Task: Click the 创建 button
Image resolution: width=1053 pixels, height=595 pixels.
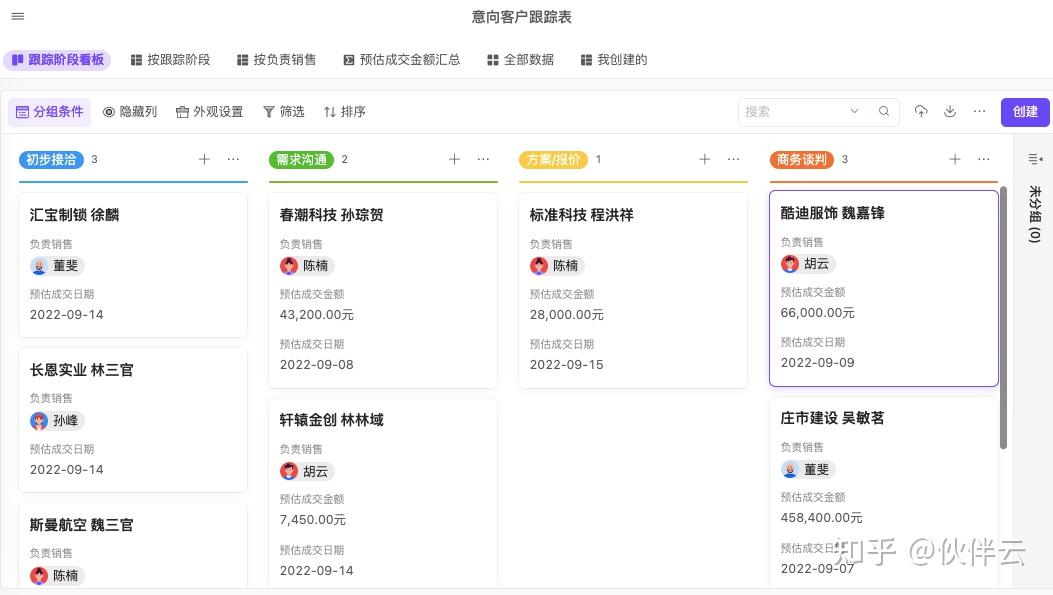Action: [1025, 111]
